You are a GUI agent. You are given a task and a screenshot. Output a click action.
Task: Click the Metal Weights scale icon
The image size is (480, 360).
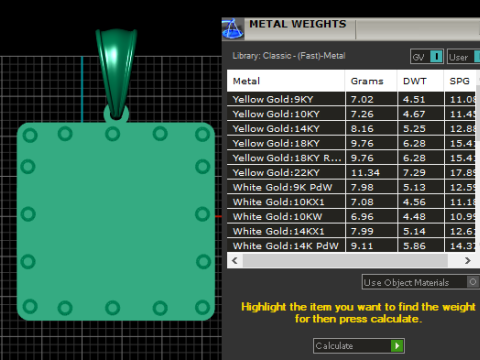click(x=233, y=29)
